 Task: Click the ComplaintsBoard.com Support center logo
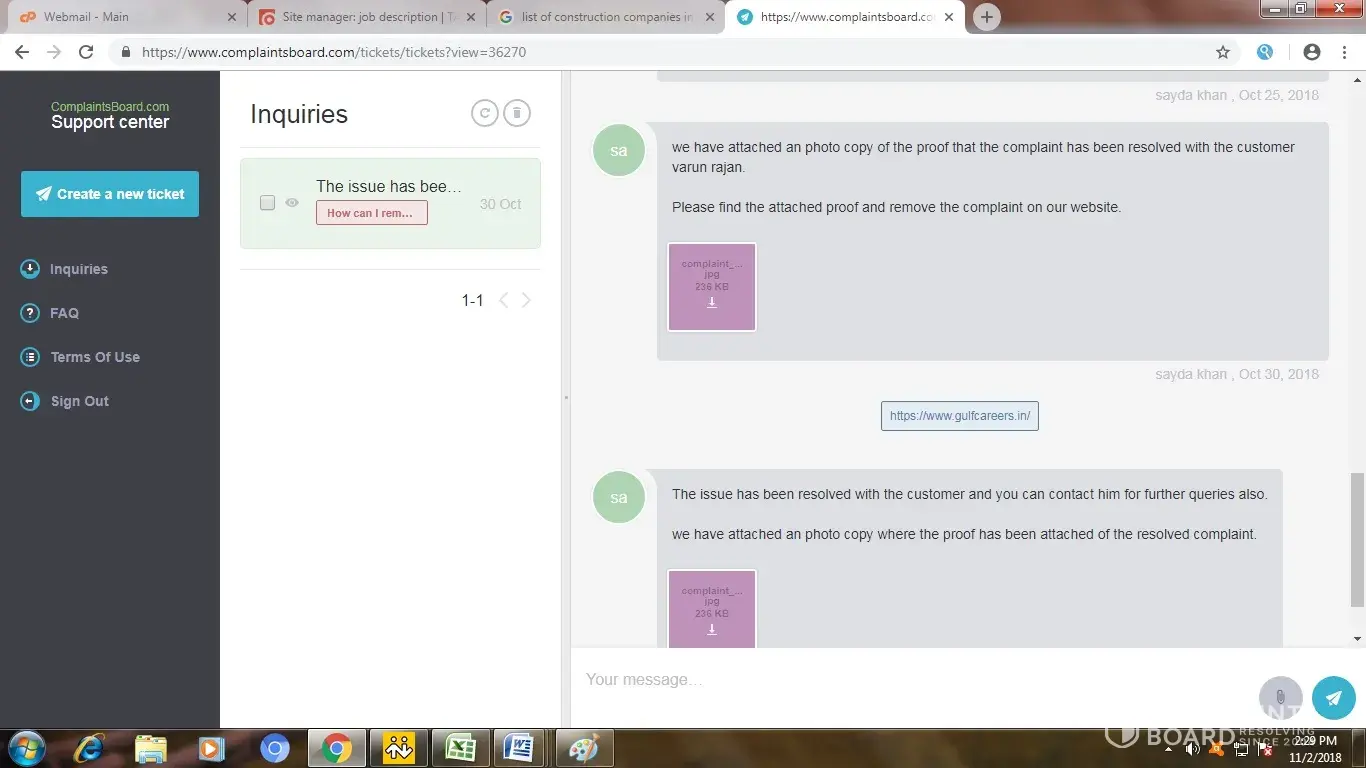[x=110, y=116]
